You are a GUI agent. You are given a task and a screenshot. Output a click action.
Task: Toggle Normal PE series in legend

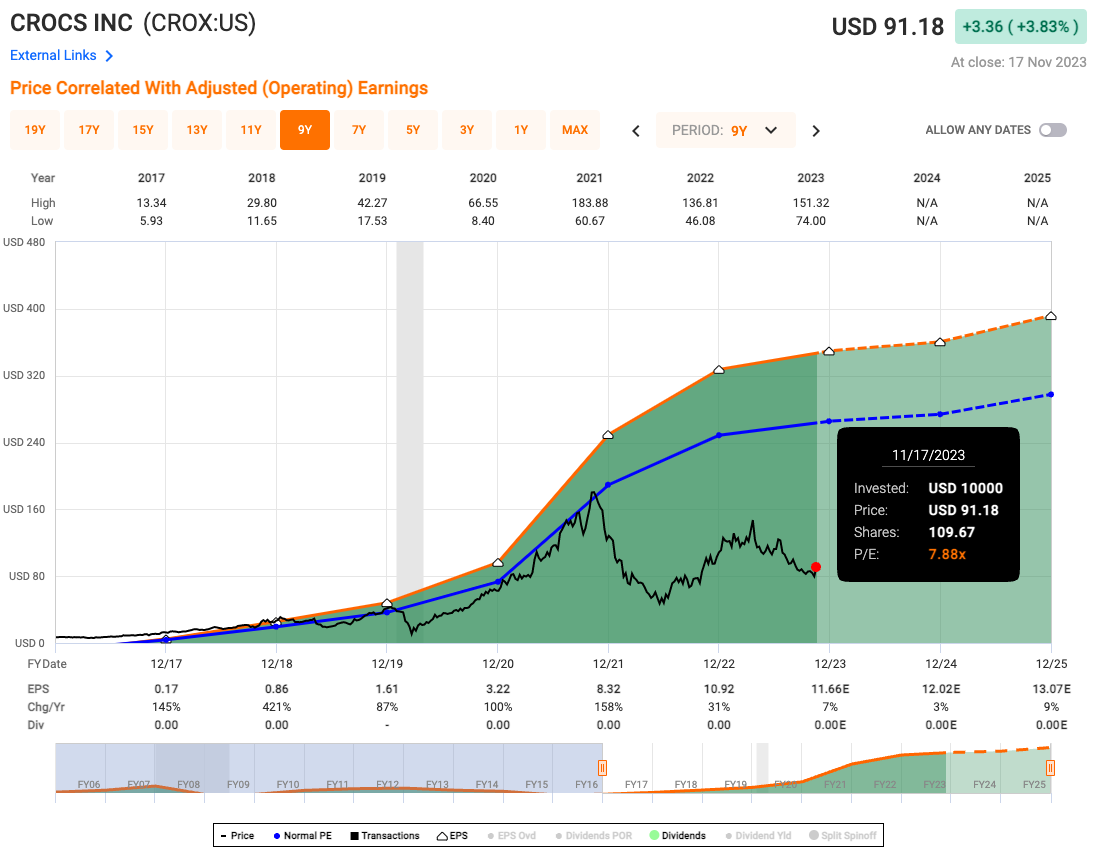pyautogui.click(x=303, y=835)
